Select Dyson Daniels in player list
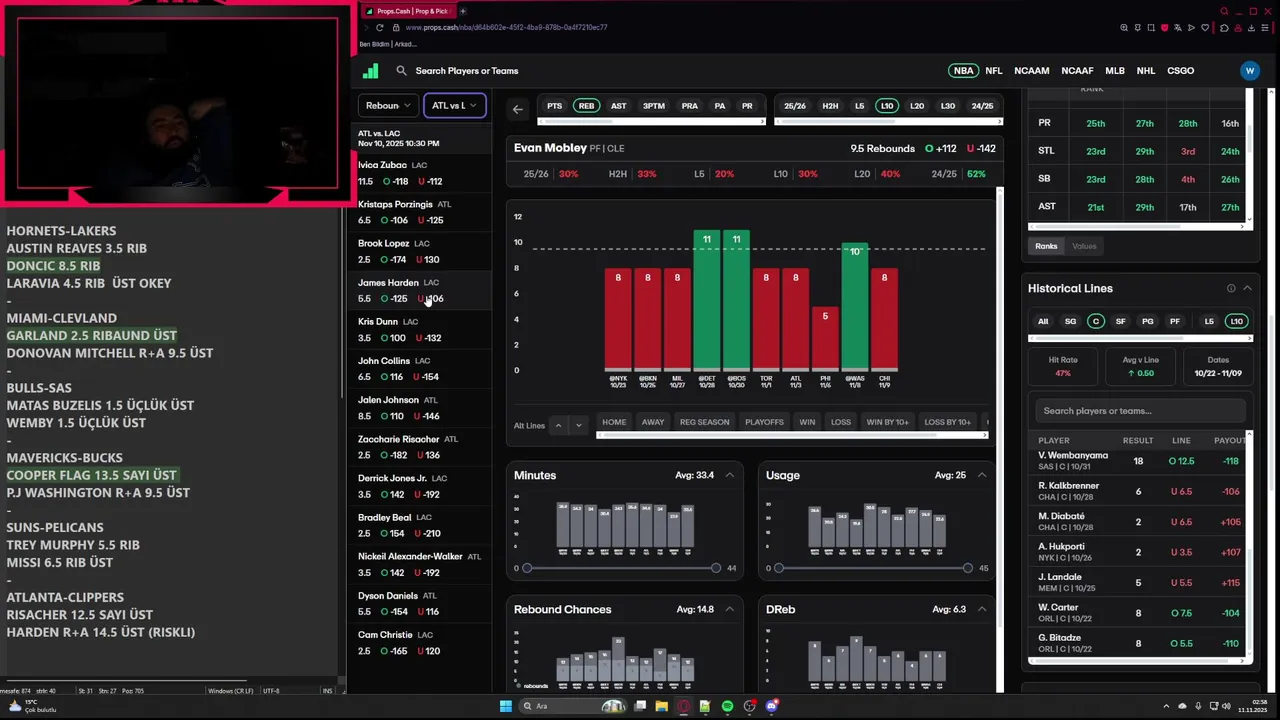The image size is (1280, 720). point(420,603)
